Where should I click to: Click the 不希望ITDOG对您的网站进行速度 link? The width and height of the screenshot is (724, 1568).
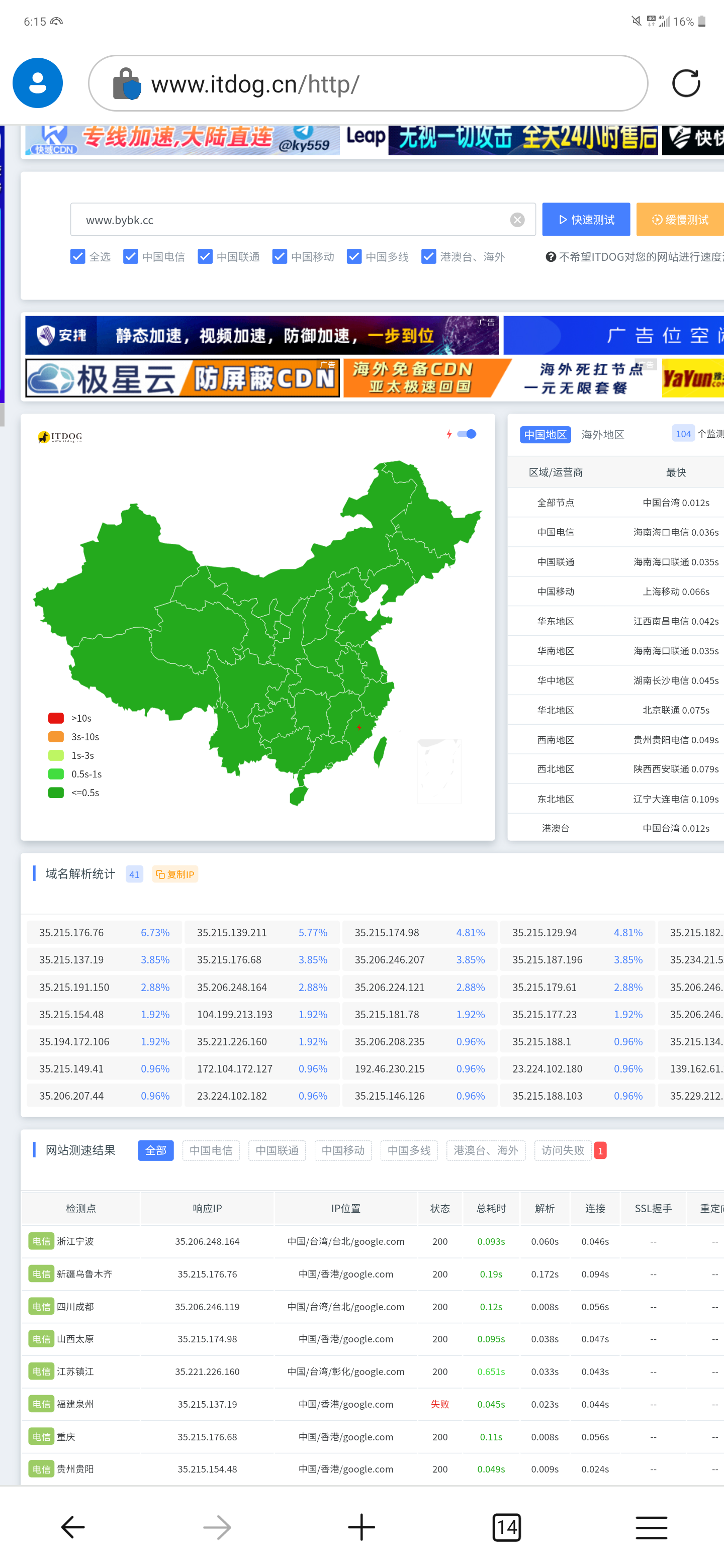pyautogui.click(x=641, y=257)
